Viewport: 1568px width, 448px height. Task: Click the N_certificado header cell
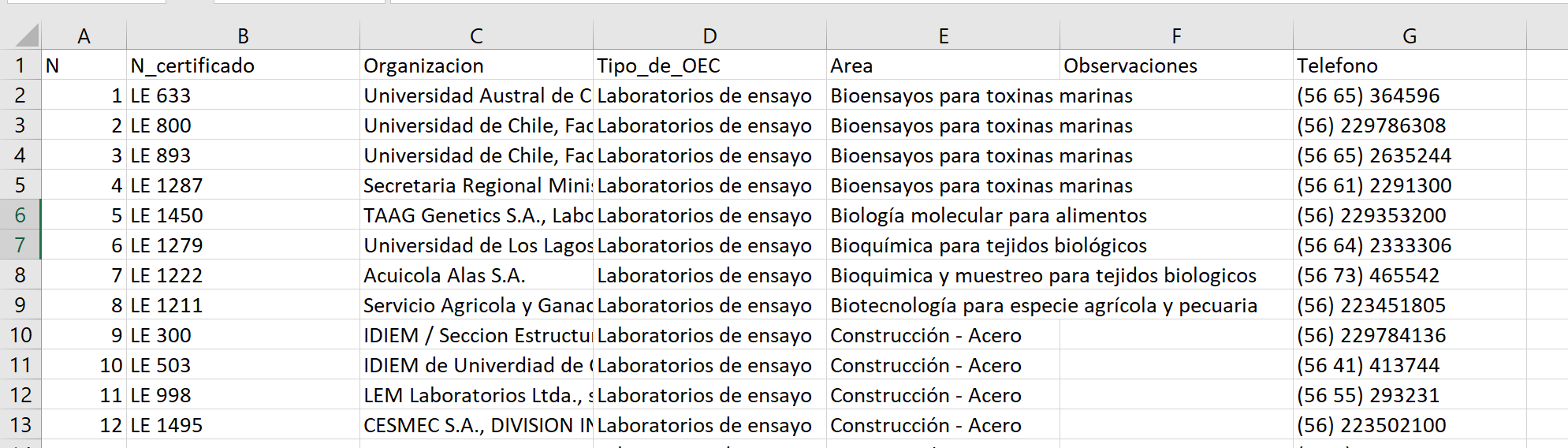[x=243, y=65]
